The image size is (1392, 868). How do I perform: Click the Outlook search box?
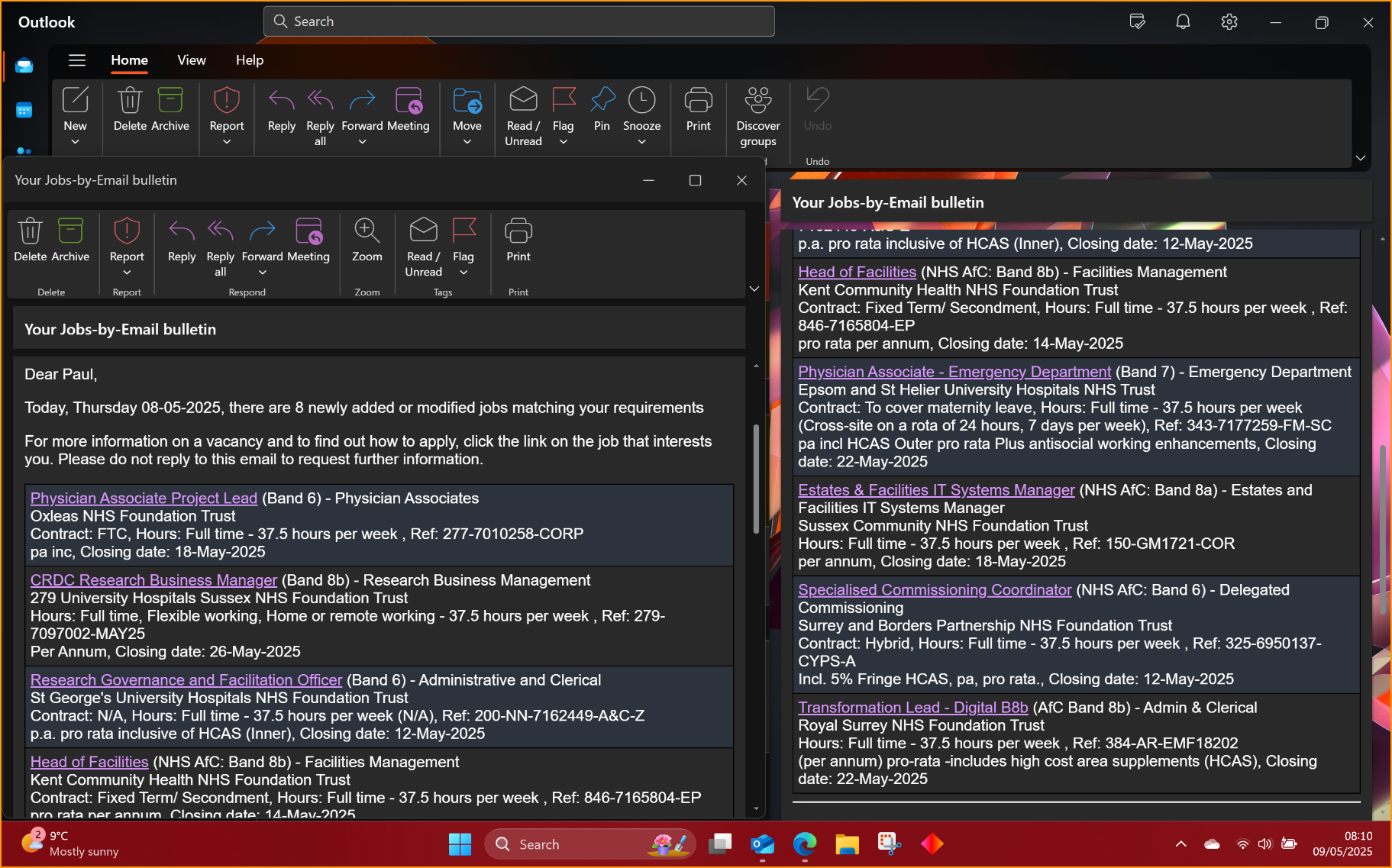click(519, 21)
